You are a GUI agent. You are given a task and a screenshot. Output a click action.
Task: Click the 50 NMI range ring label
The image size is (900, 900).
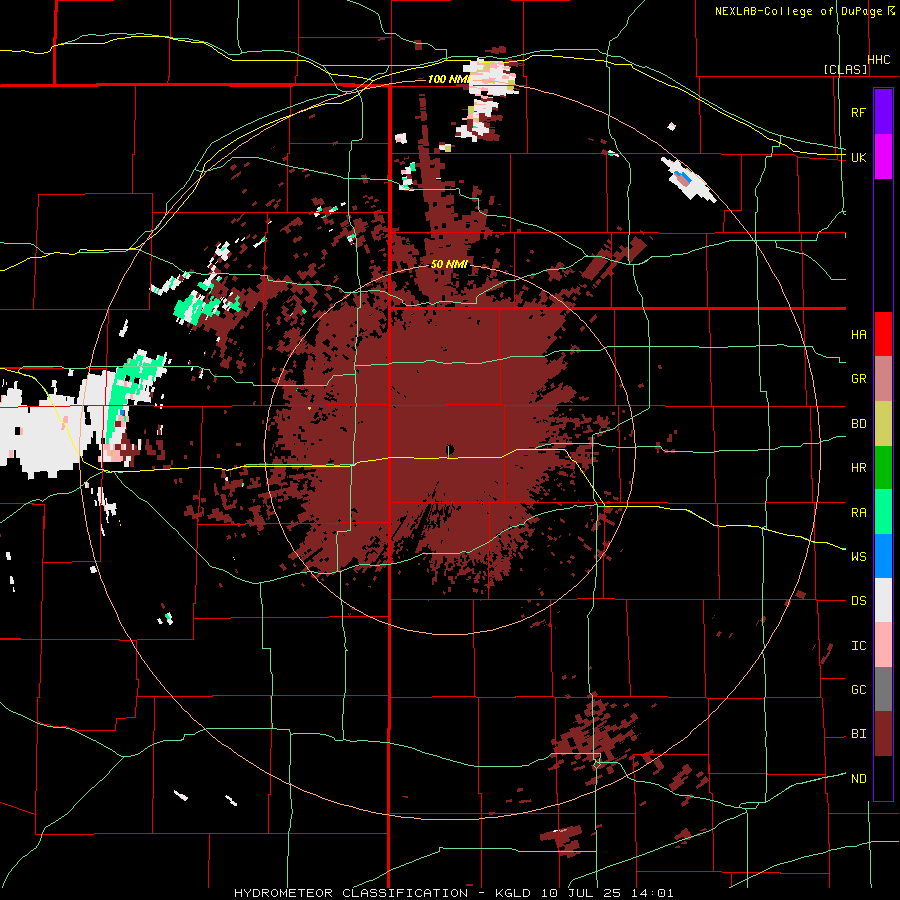[x=449, y=264]
